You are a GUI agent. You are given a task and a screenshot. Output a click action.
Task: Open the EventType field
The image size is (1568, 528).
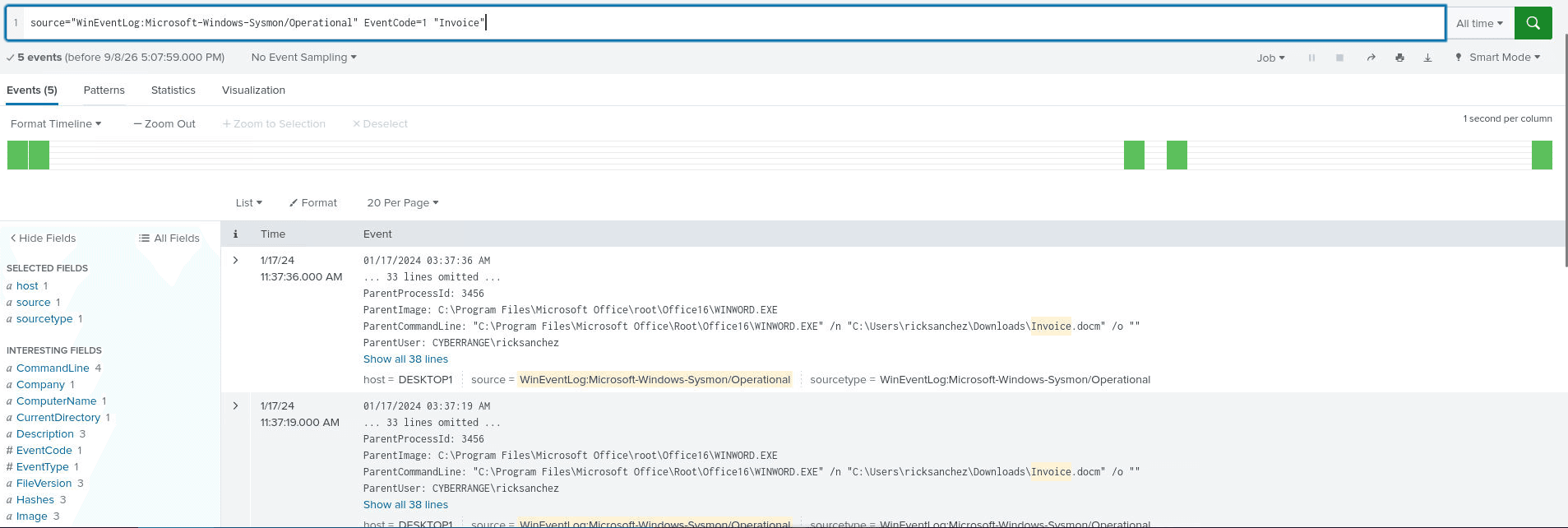[43, 467]
